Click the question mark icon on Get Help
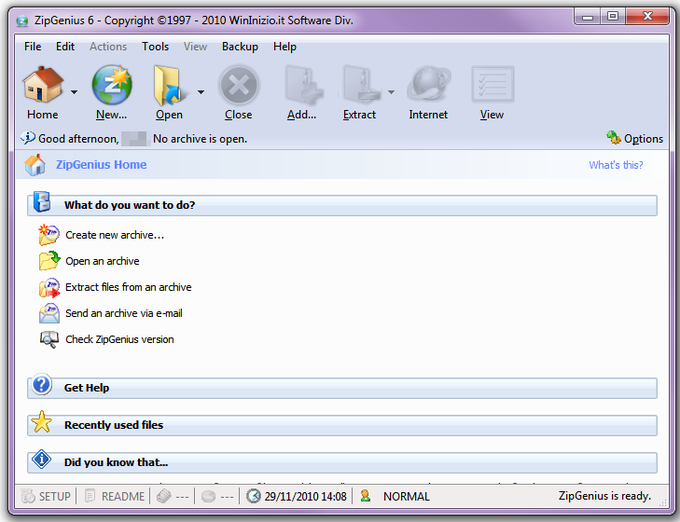The height and width of the screenshot is (522, 680). coord(42,385)
